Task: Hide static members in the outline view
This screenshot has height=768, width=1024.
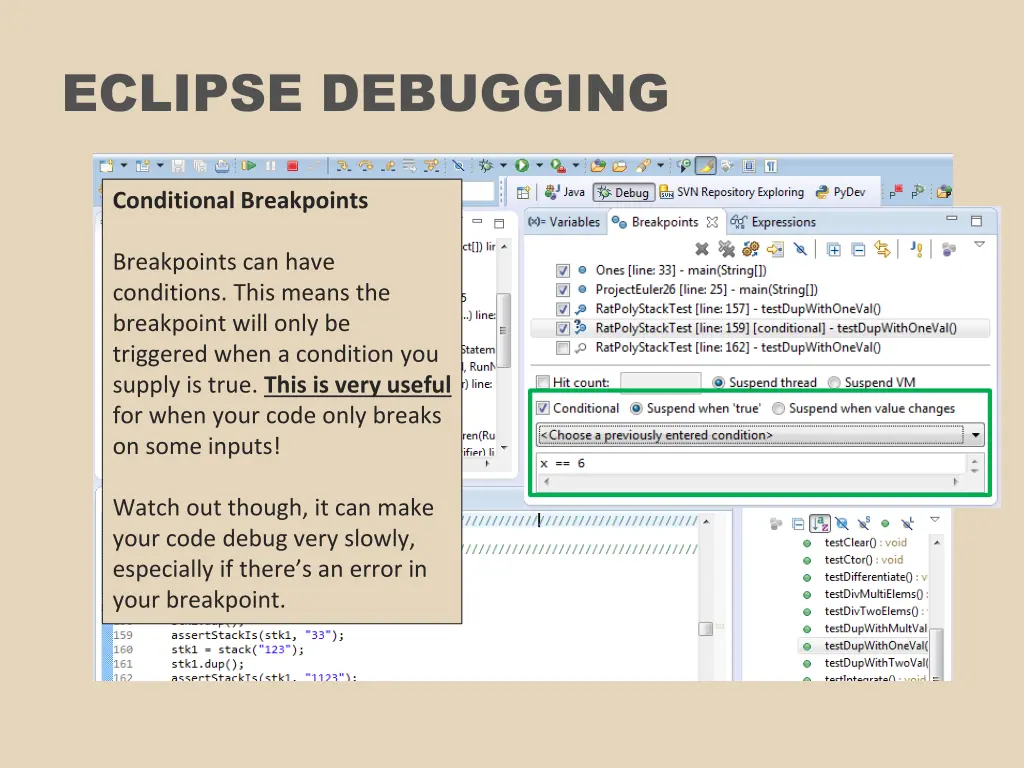Action: tap(863, 523)
